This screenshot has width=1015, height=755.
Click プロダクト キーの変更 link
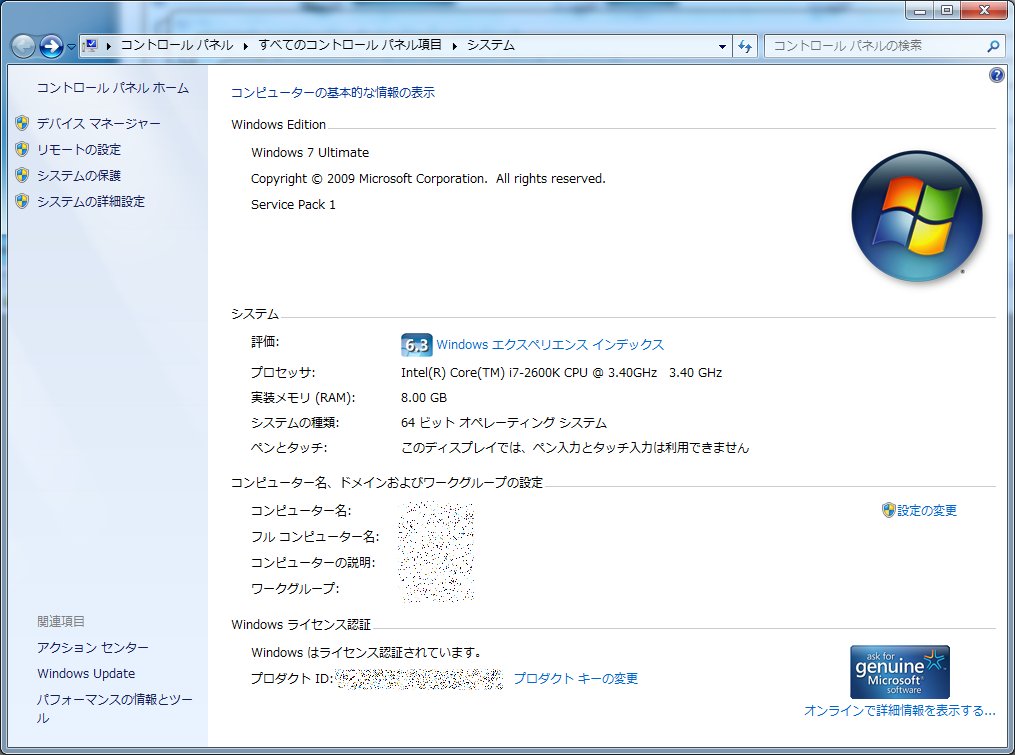pos(575,679)
